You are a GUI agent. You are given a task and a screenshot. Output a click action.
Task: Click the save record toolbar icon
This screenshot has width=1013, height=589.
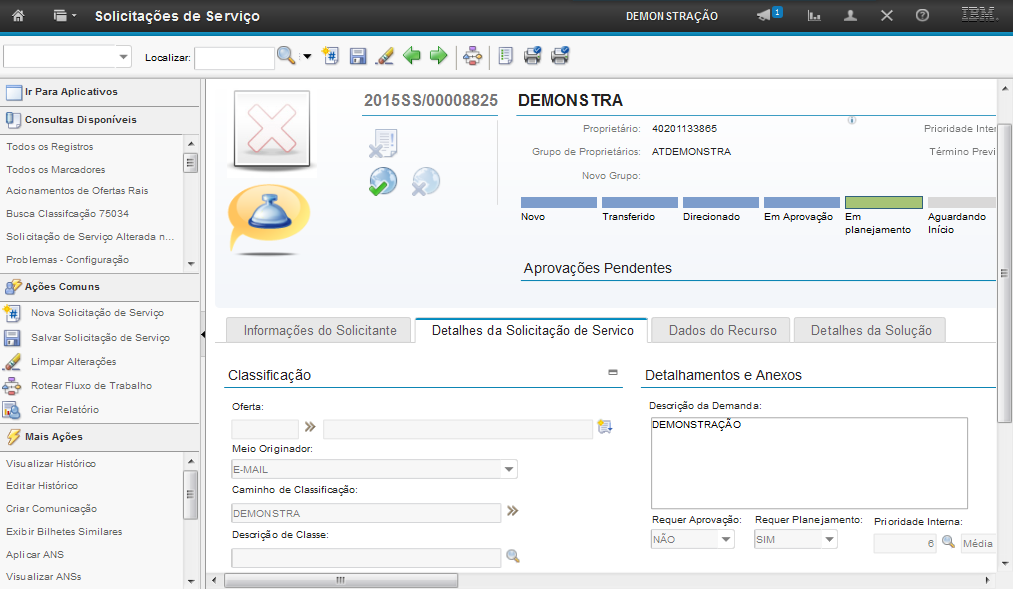click(x=358, y=57)
